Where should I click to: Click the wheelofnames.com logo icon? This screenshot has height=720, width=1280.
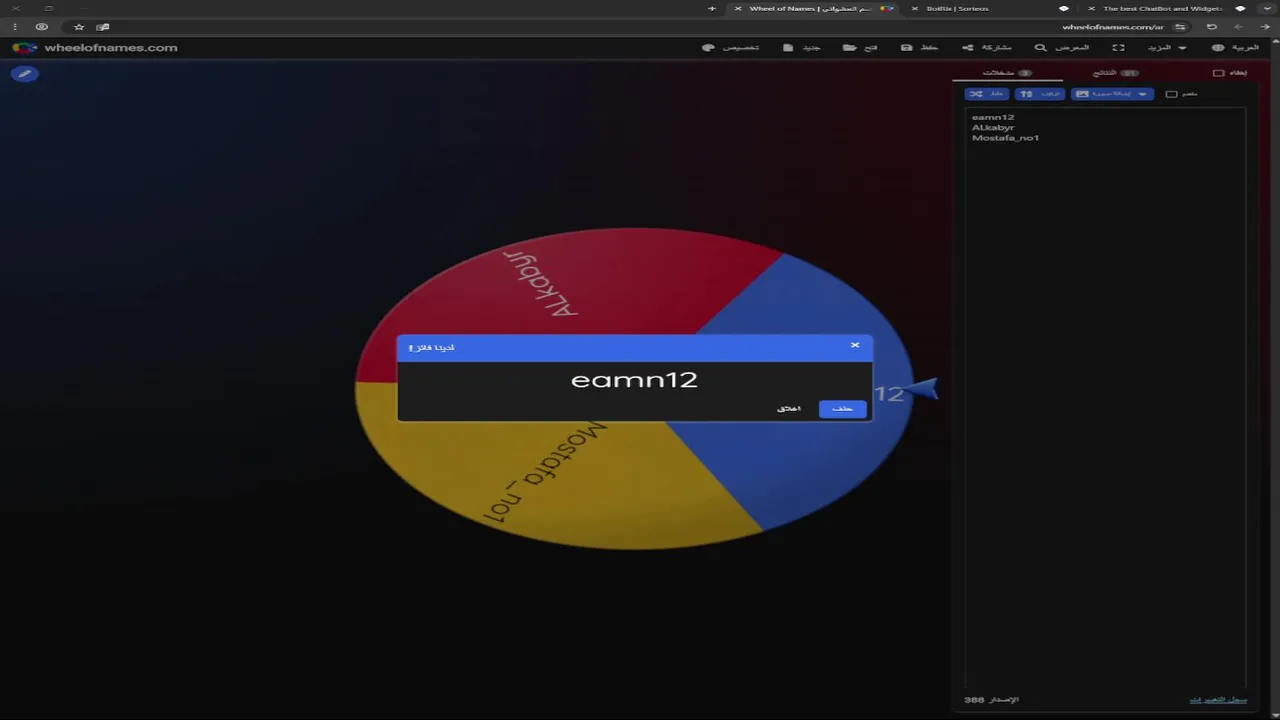(25, 47)
